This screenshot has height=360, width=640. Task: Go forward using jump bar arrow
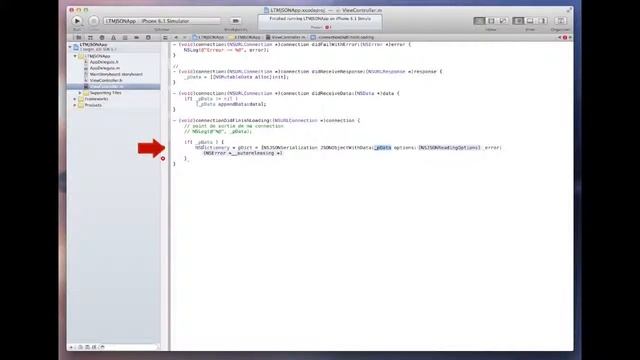click(184, 38)
